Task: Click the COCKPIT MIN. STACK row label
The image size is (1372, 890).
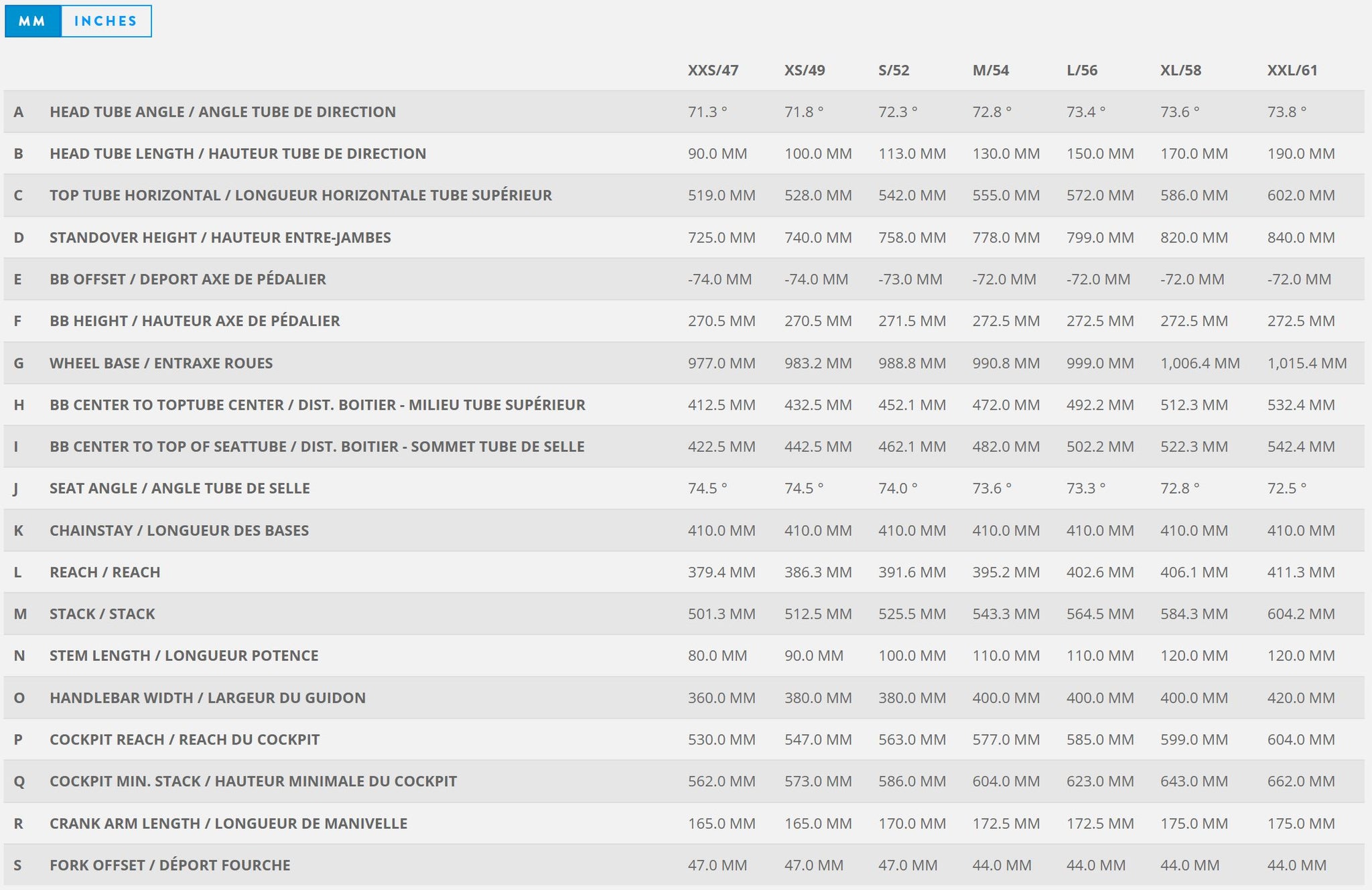Action: click(x=253, y=781)
